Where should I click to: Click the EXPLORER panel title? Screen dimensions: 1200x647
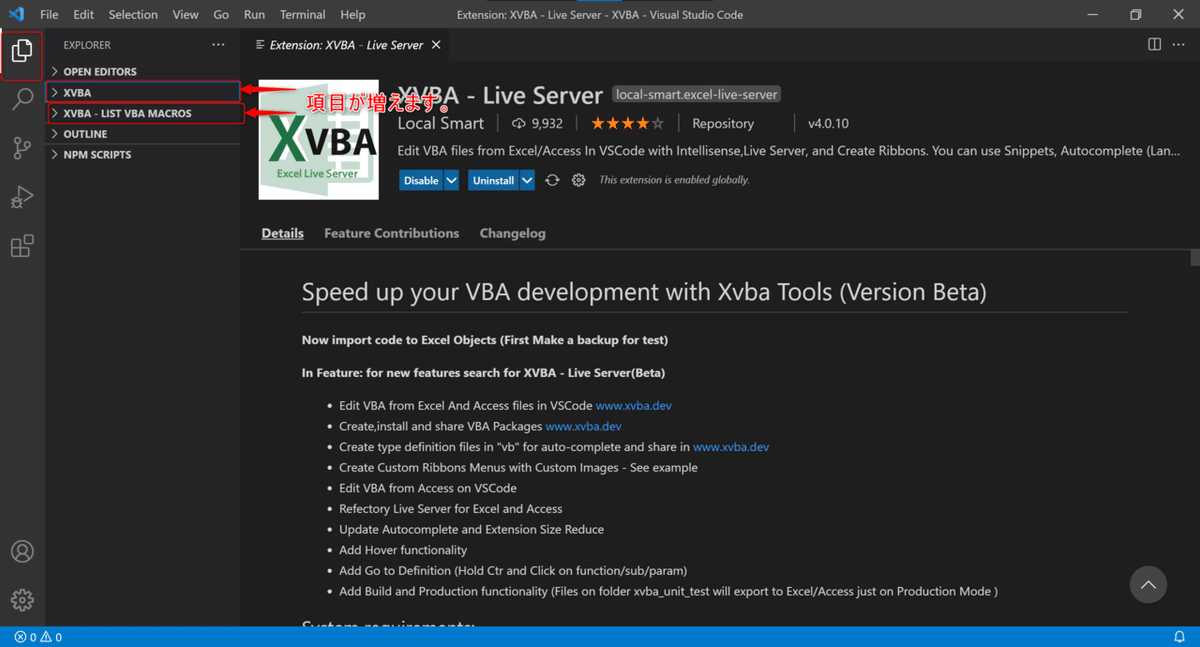(x=87, y=45)
